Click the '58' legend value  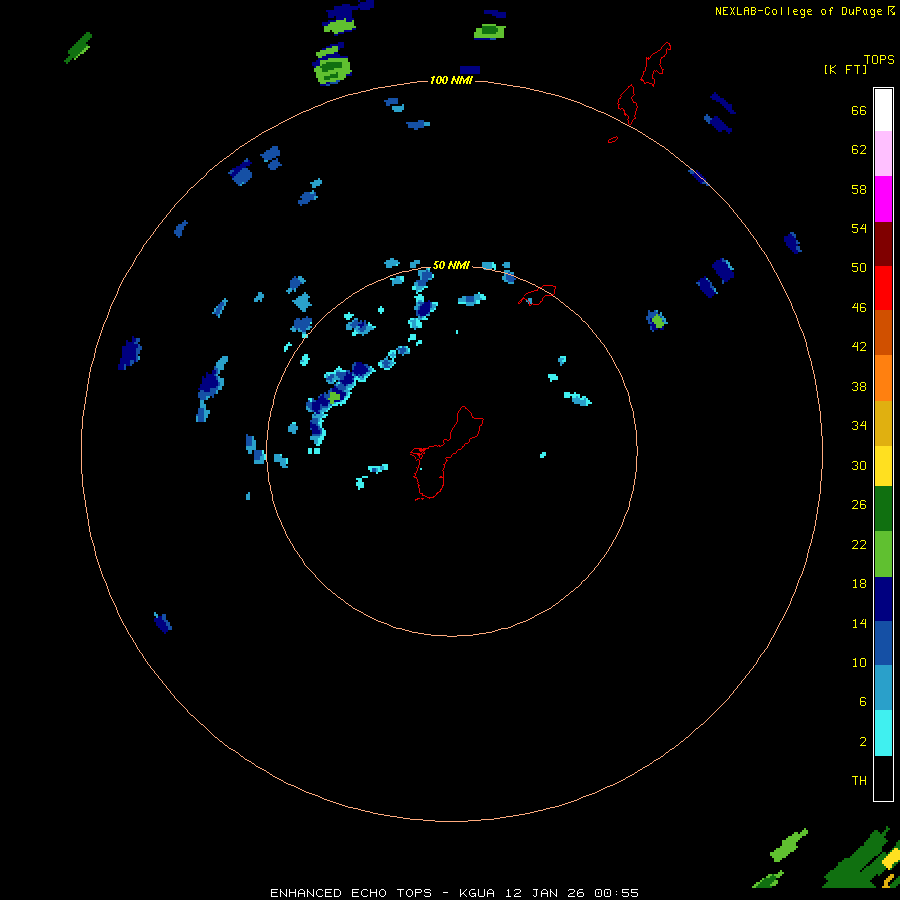tap(859, 189)
